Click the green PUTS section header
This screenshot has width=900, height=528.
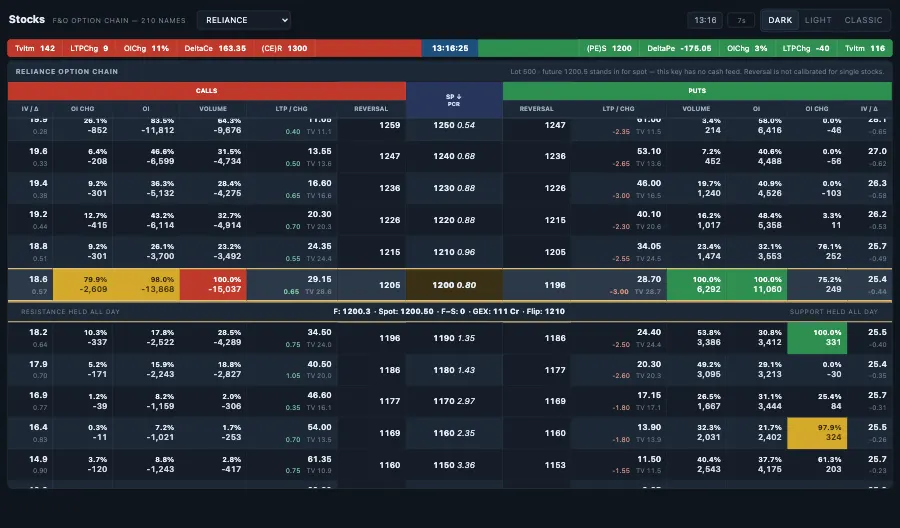coord(697,91)
